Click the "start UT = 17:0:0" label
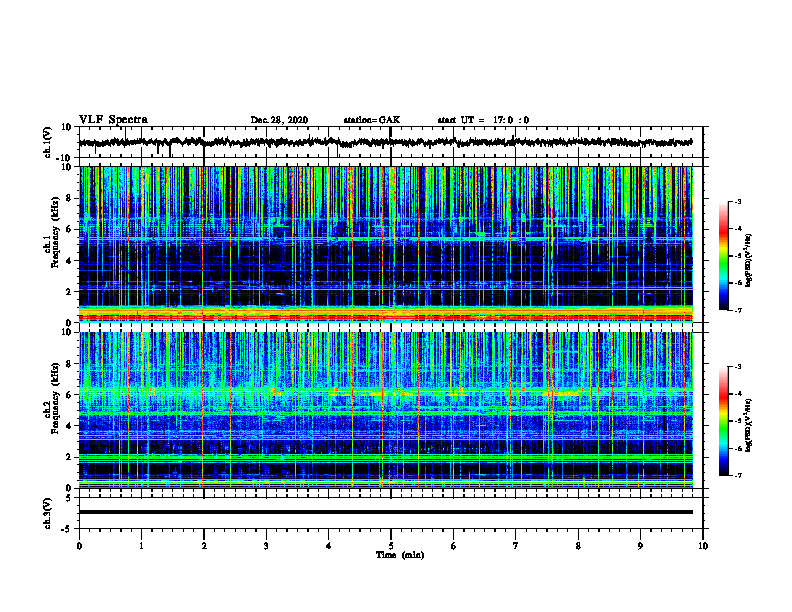 coord(483,120)
